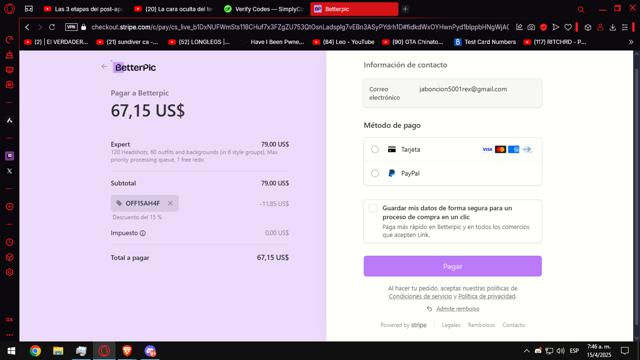View site security lock icon
The image size is (640, 360).
pos(84,27)
